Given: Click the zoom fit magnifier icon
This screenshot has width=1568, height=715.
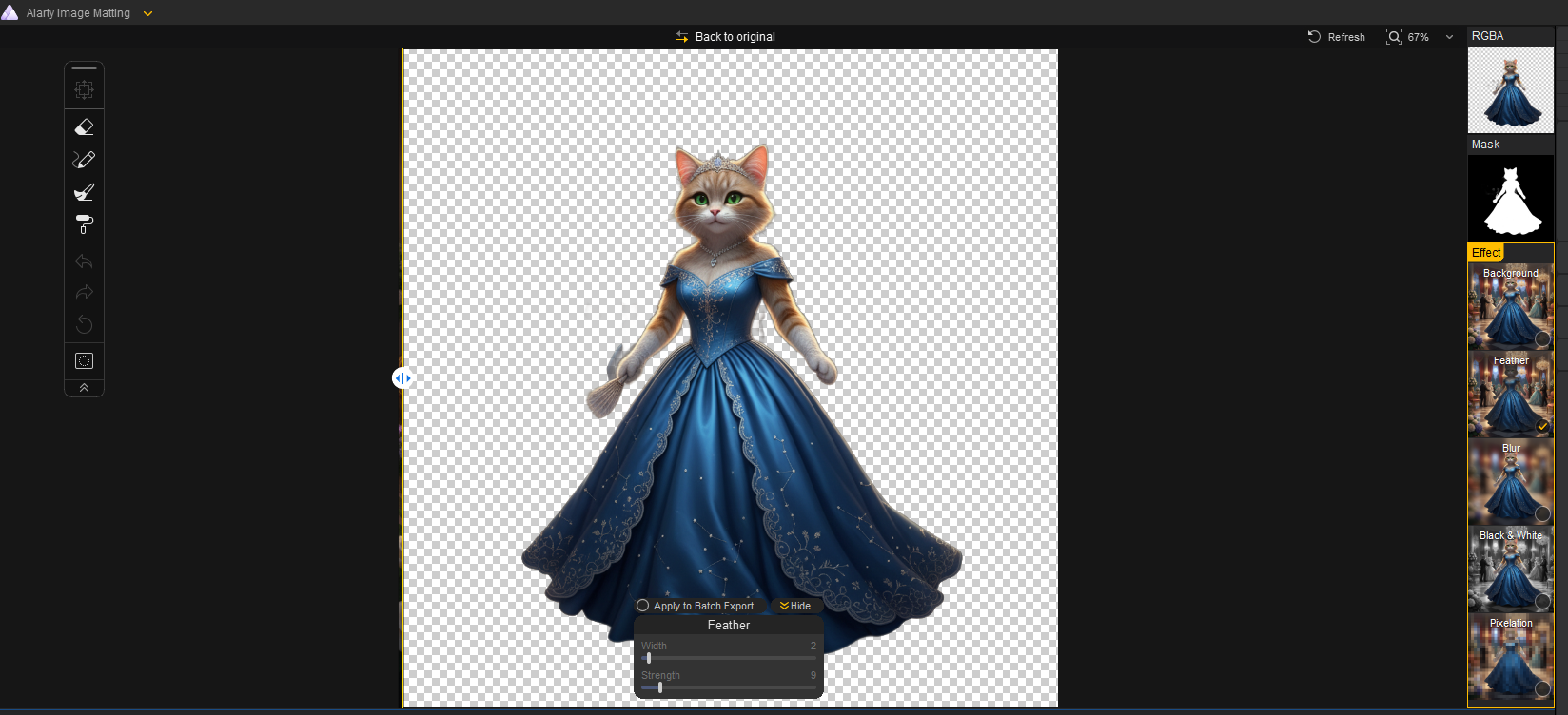Looking at the screenshot, I should (1394, 37).
